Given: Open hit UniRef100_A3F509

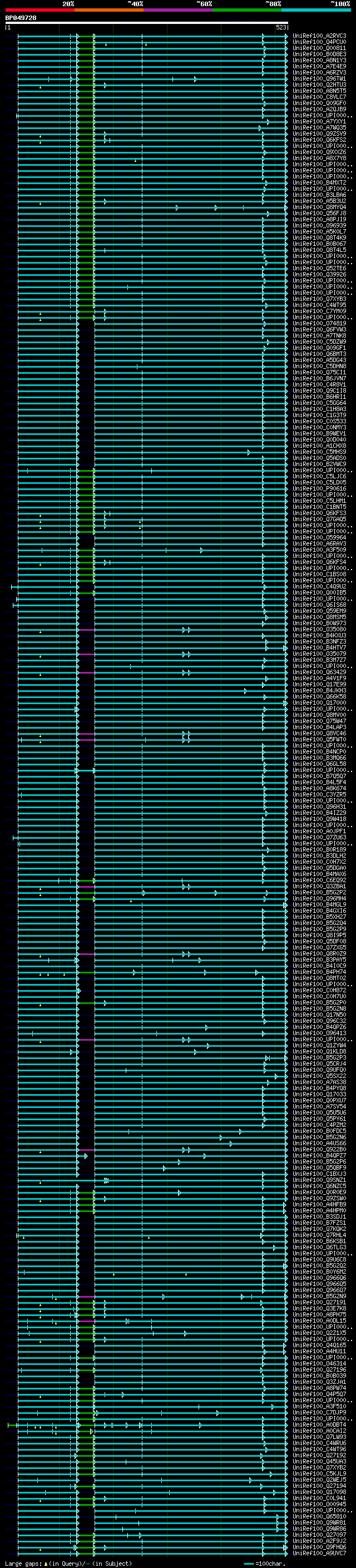Looking at the screenshot, I should tap(319, 550).
